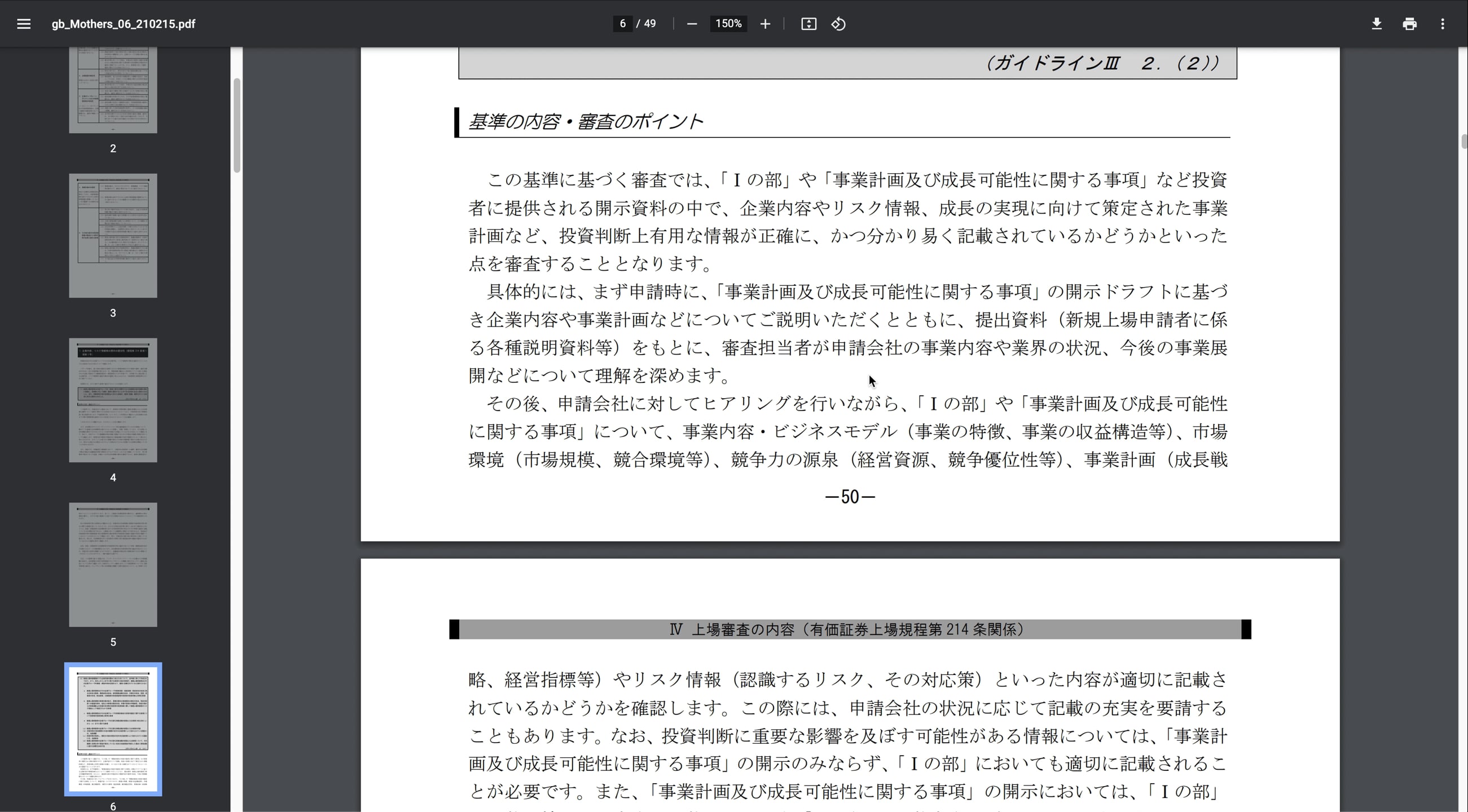Zoom out of the document

pos(692,23)
